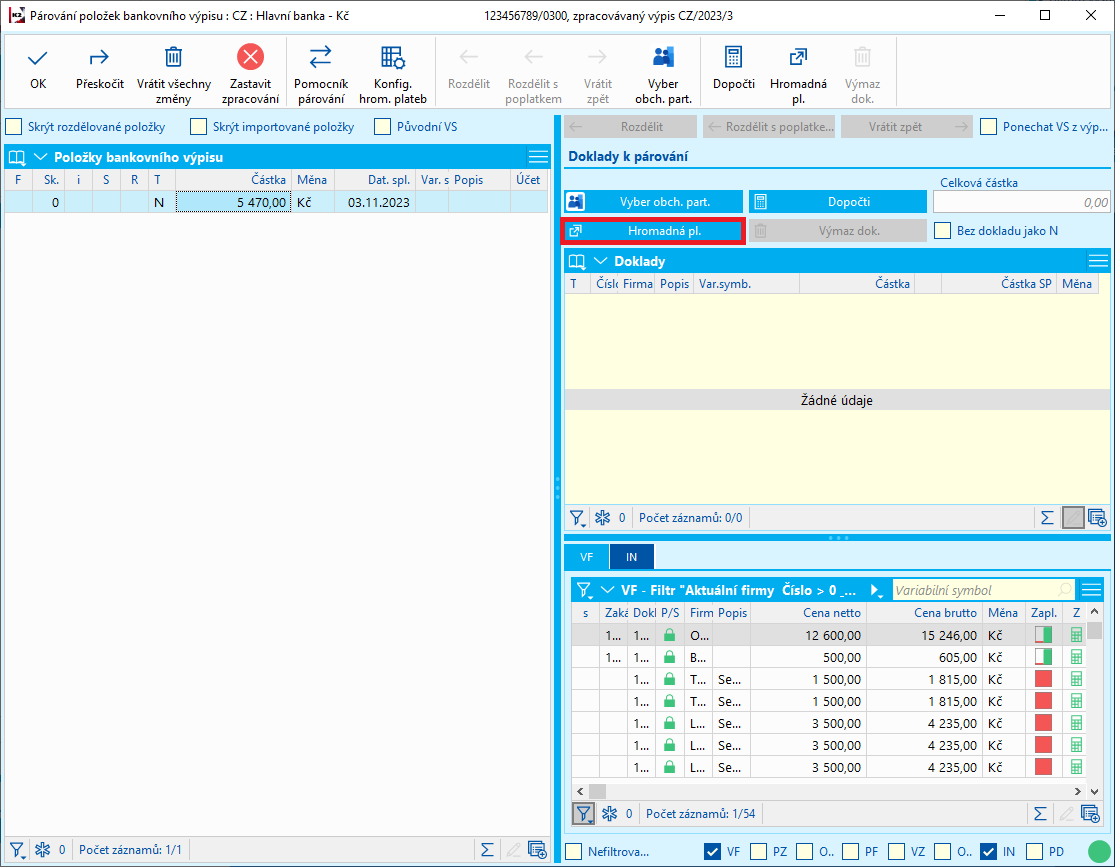Open Konfig. hrom. plateb configuration
This screenshot has width=1115, height=867.
point(393,57)
